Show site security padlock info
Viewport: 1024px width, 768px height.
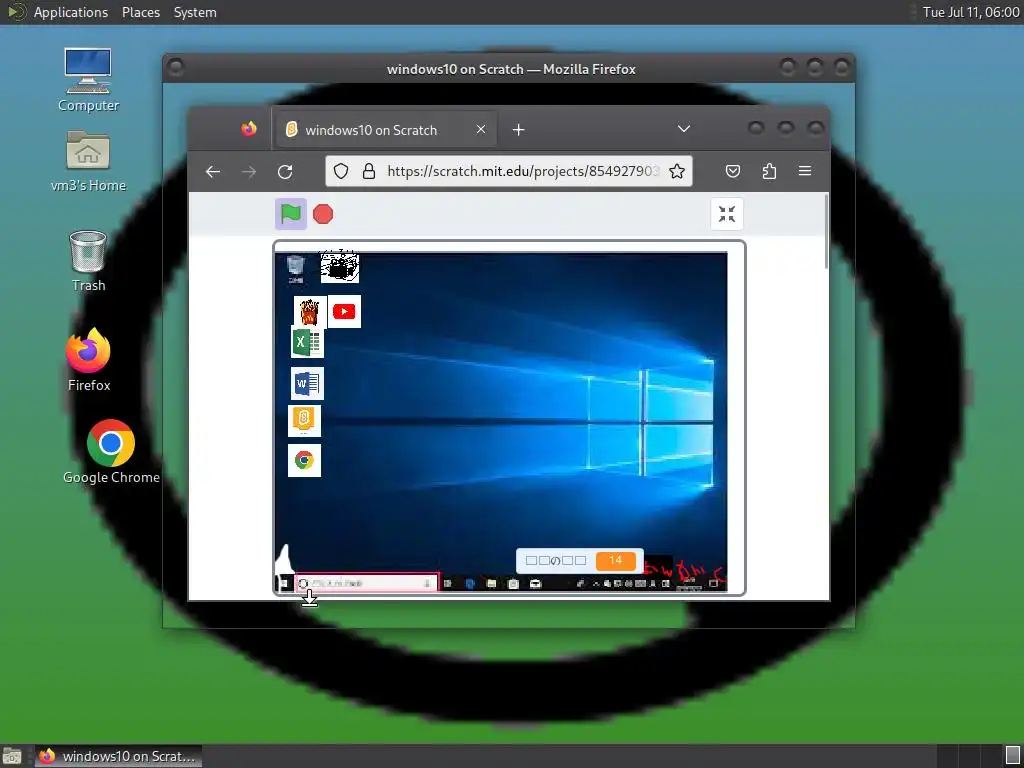(x=369, y=171)
